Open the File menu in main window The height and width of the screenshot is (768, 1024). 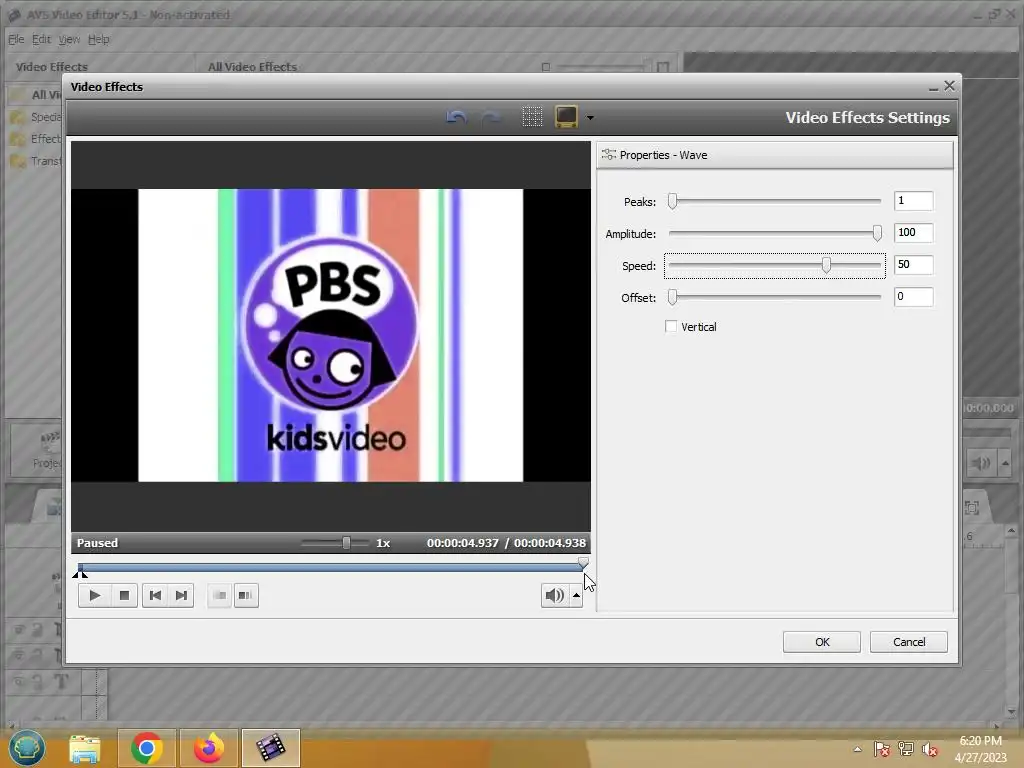[x=16, y=39]
